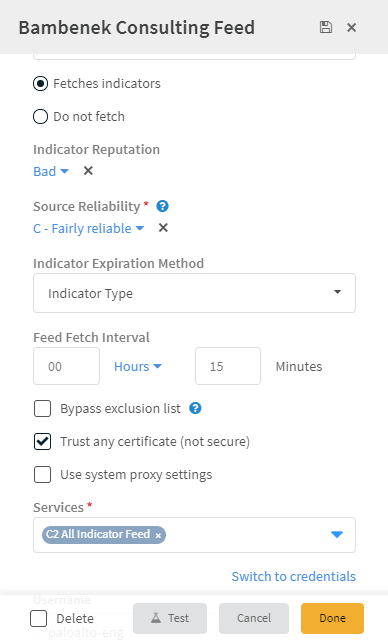Clear the C - Fairly reliable selection
Viewport: 388px width, 640px height.
click(163, 228)
